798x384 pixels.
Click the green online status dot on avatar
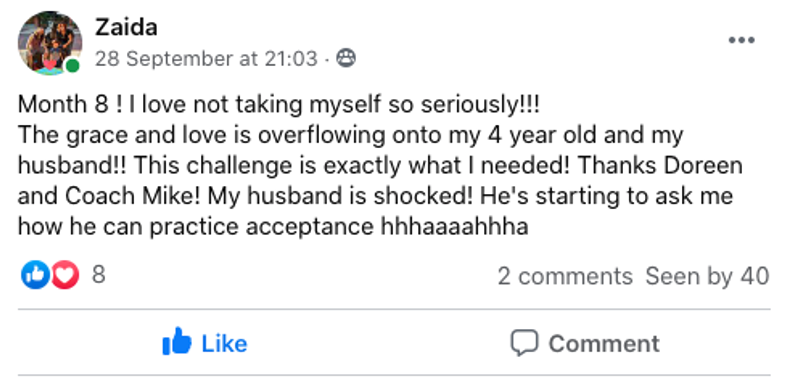point(73,66)
